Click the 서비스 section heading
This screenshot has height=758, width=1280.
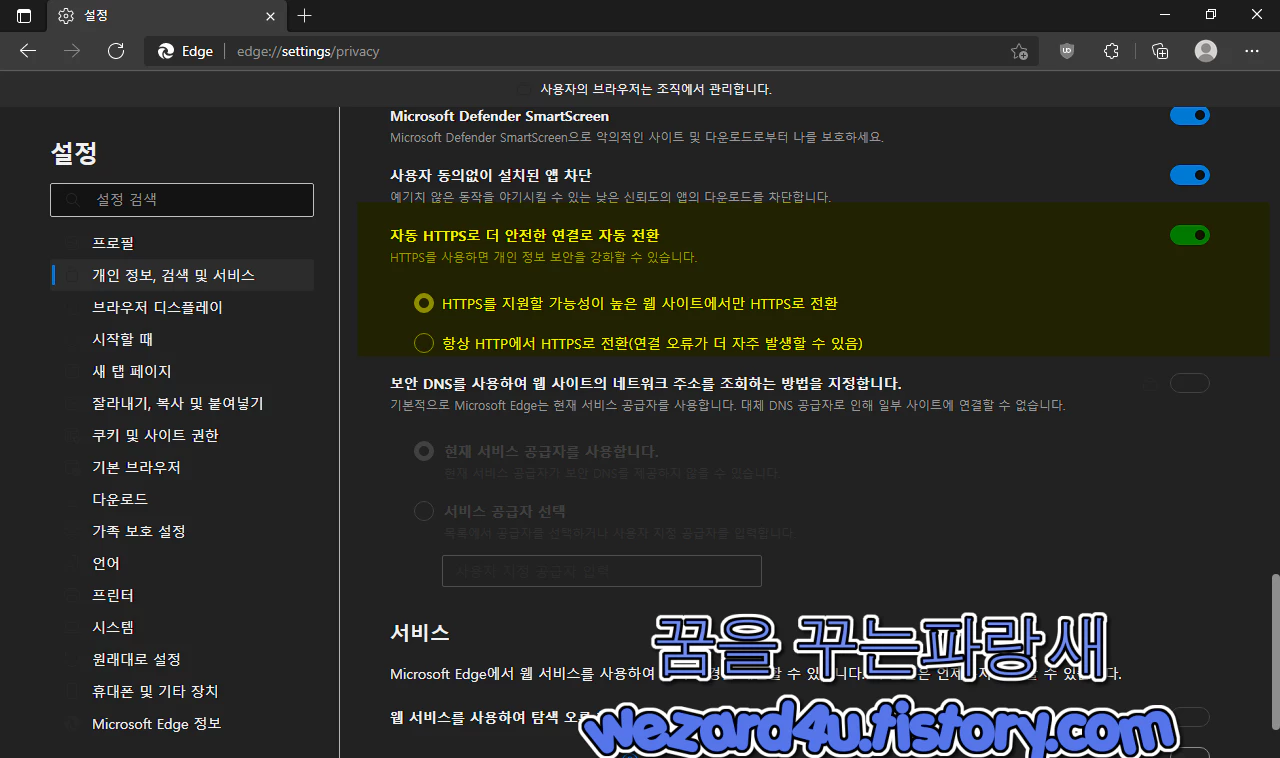(x=420, y=632)
